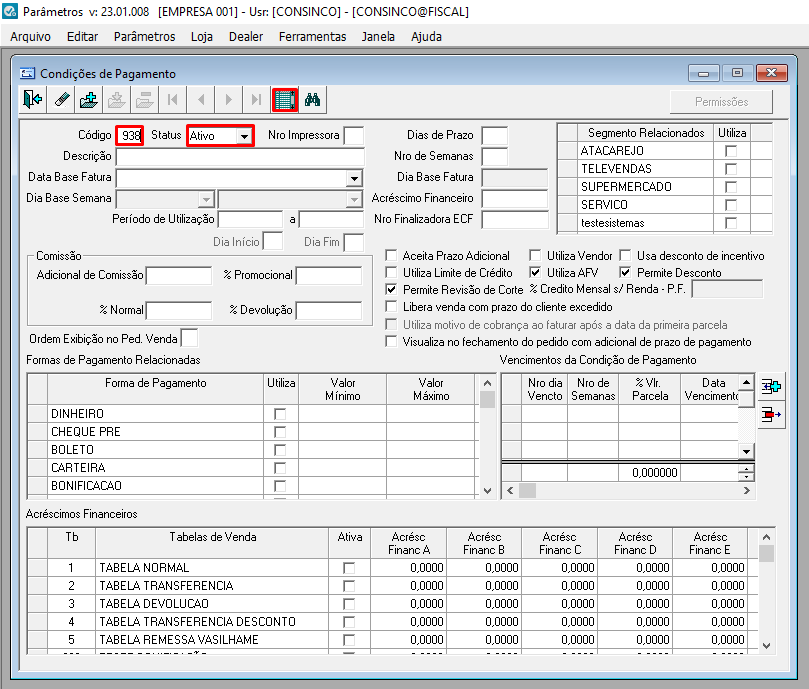The height and width of the screenshot is (689, 809).
Task: Open the Ferramentas menu
Action: 313,37
